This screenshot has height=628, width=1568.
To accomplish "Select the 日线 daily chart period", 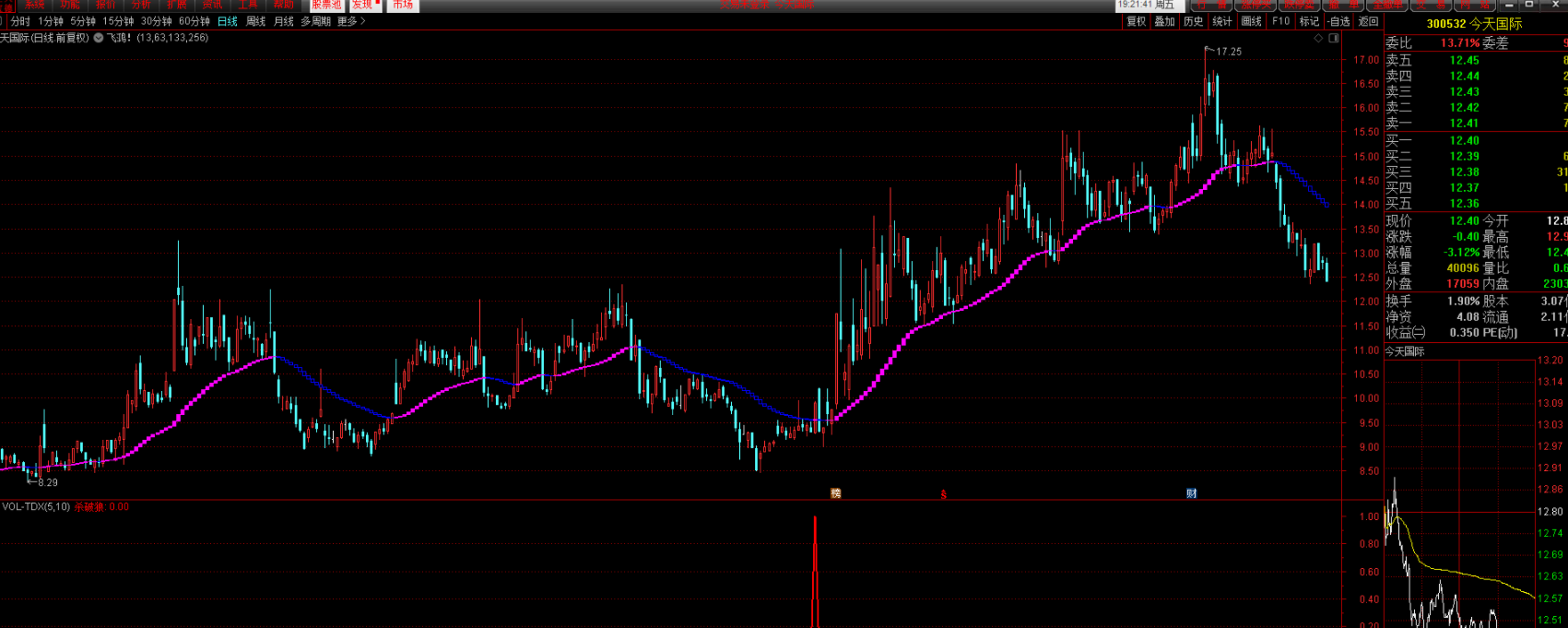I will [228, 21].
